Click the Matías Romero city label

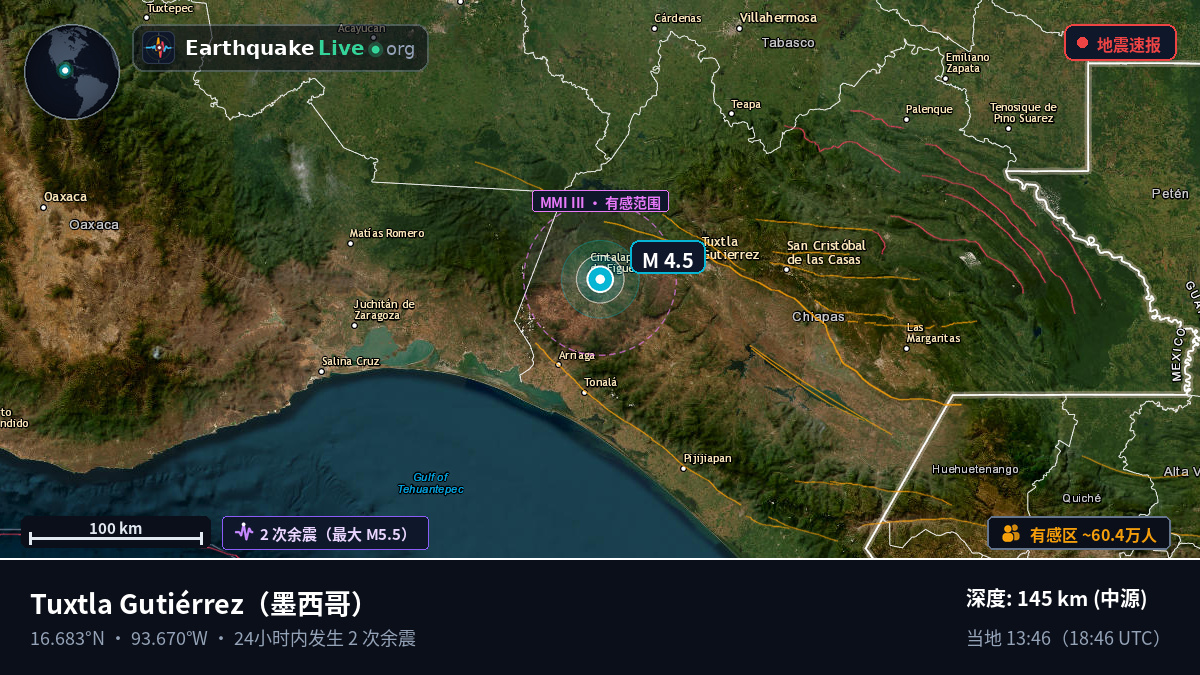[x=387, y=233]
